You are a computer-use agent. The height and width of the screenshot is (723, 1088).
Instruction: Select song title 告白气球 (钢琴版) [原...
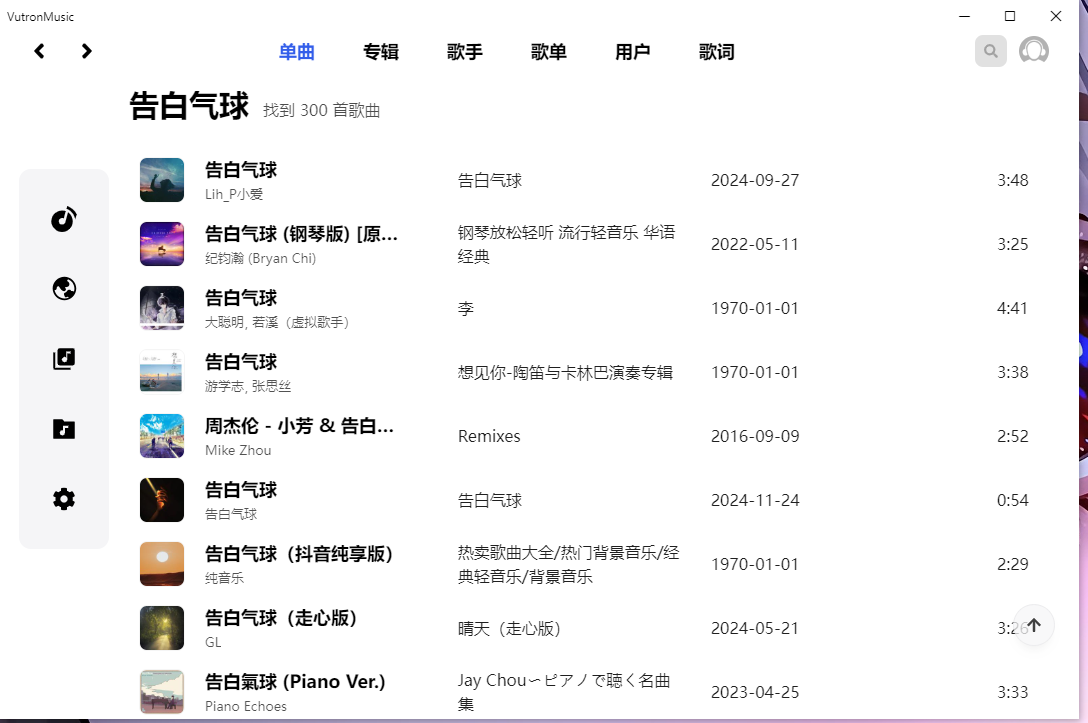click(301, 234)
